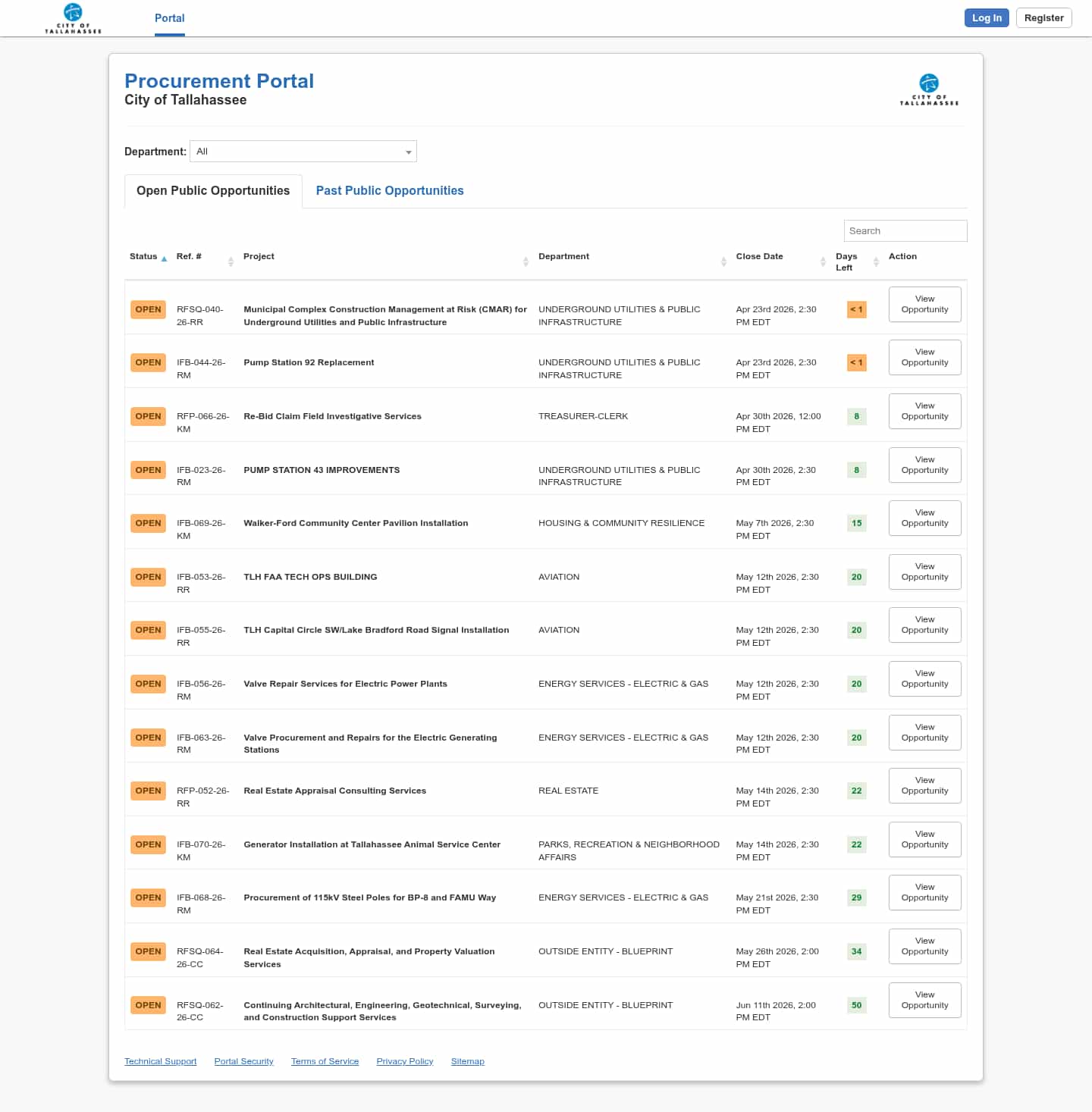Sort by Ref. # column arrows
The width and height of the screenshot is (1092, 1112).
tap(231, 262)
